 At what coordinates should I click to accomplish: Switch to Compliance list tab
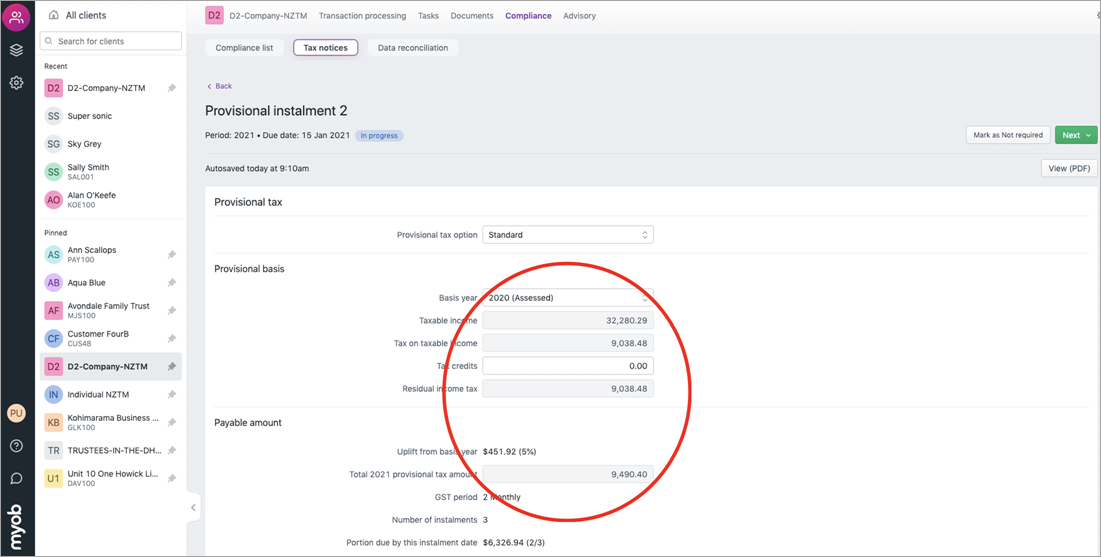click(x=244, y=48)
